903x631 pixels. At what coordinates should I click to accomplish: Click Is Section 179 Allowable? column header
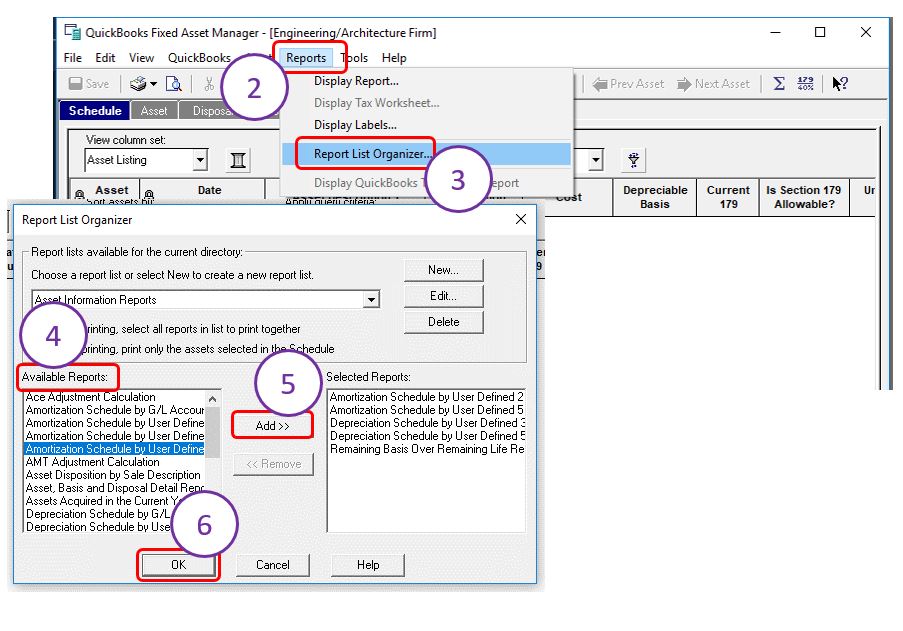[x=803, y=197]
